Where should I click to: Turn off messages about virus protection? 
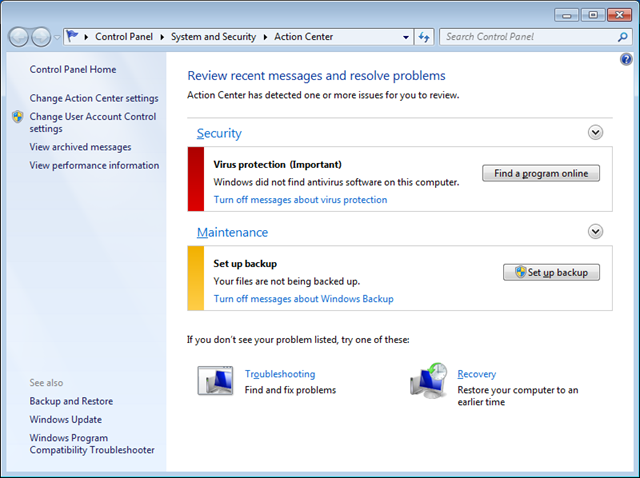(300, 200)
